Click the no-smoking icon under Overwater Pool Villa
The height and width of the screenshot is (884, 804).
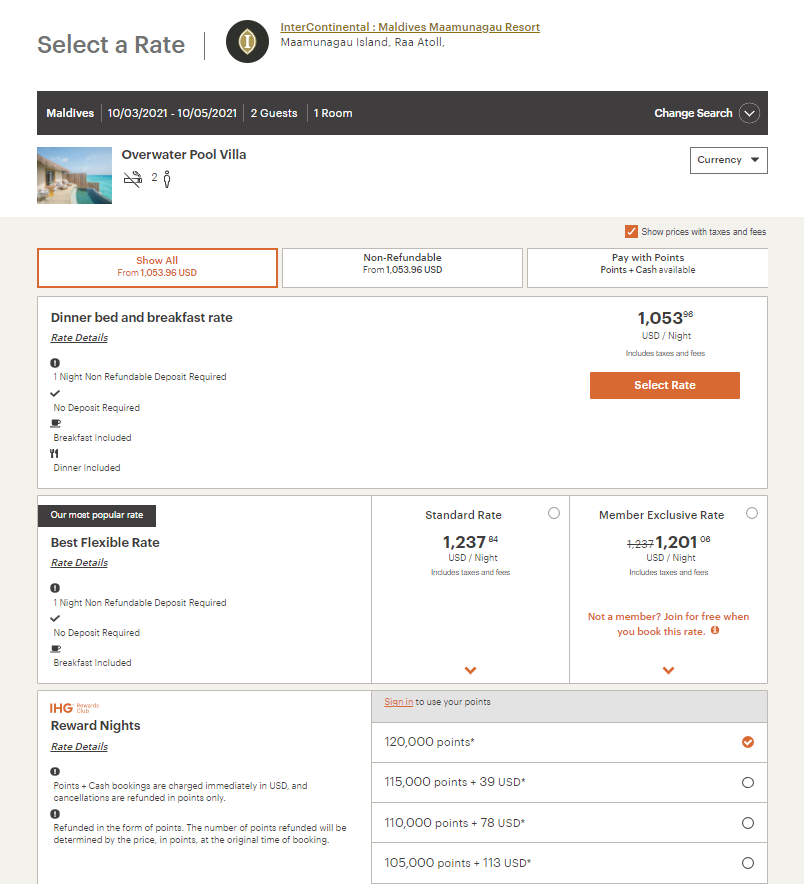pyautogui.click(x=132, y=179)
